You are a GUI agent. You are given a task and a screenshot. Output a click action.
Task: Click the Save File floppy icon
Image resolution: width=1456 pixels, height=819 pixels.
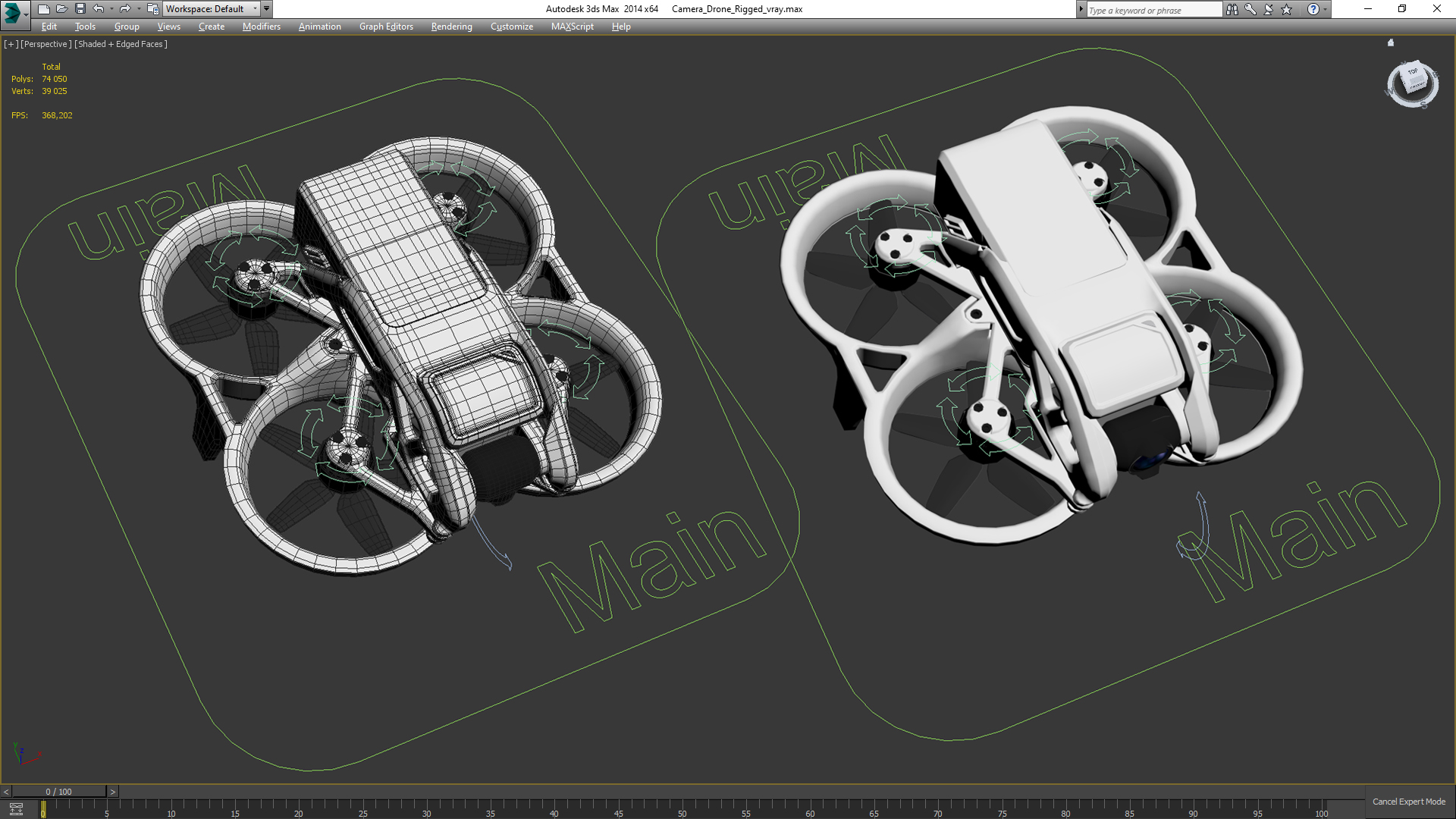pos(80,9)
